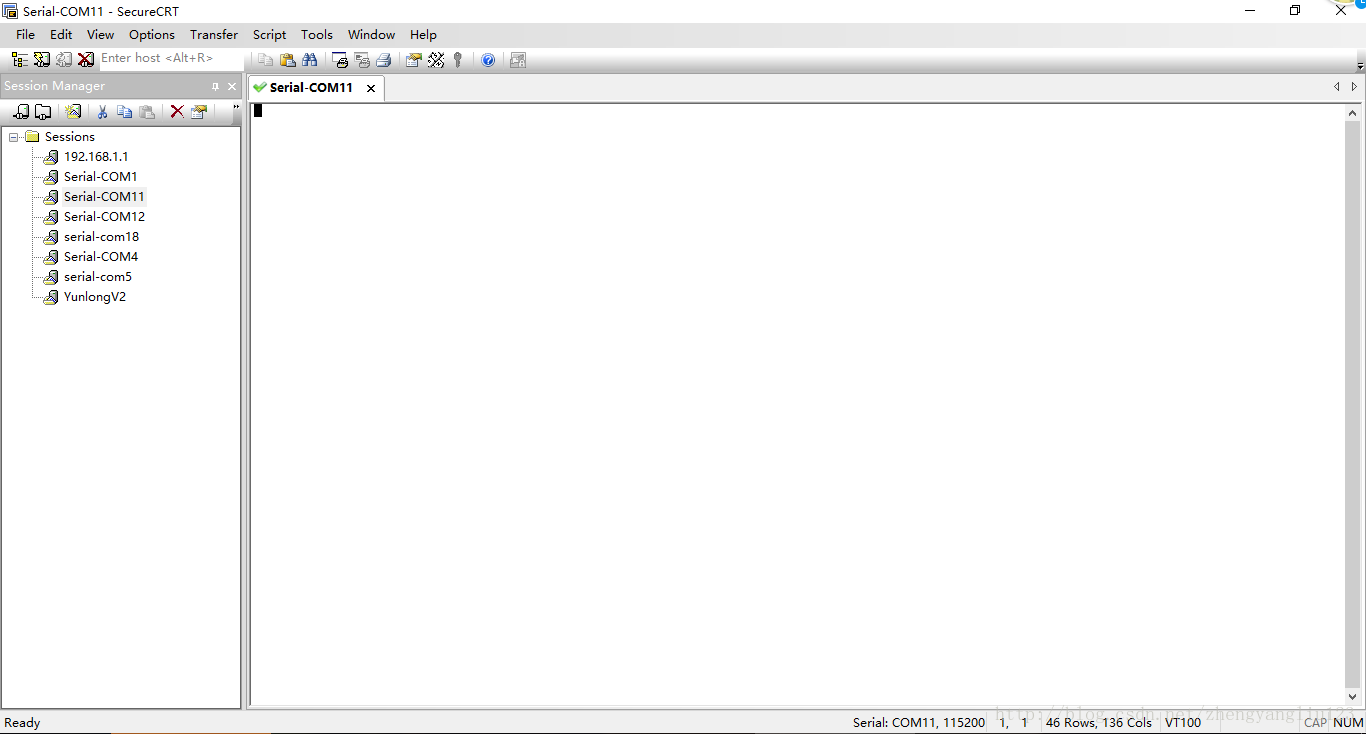
Task: Click the restore window button
Action: [1295, 11]
